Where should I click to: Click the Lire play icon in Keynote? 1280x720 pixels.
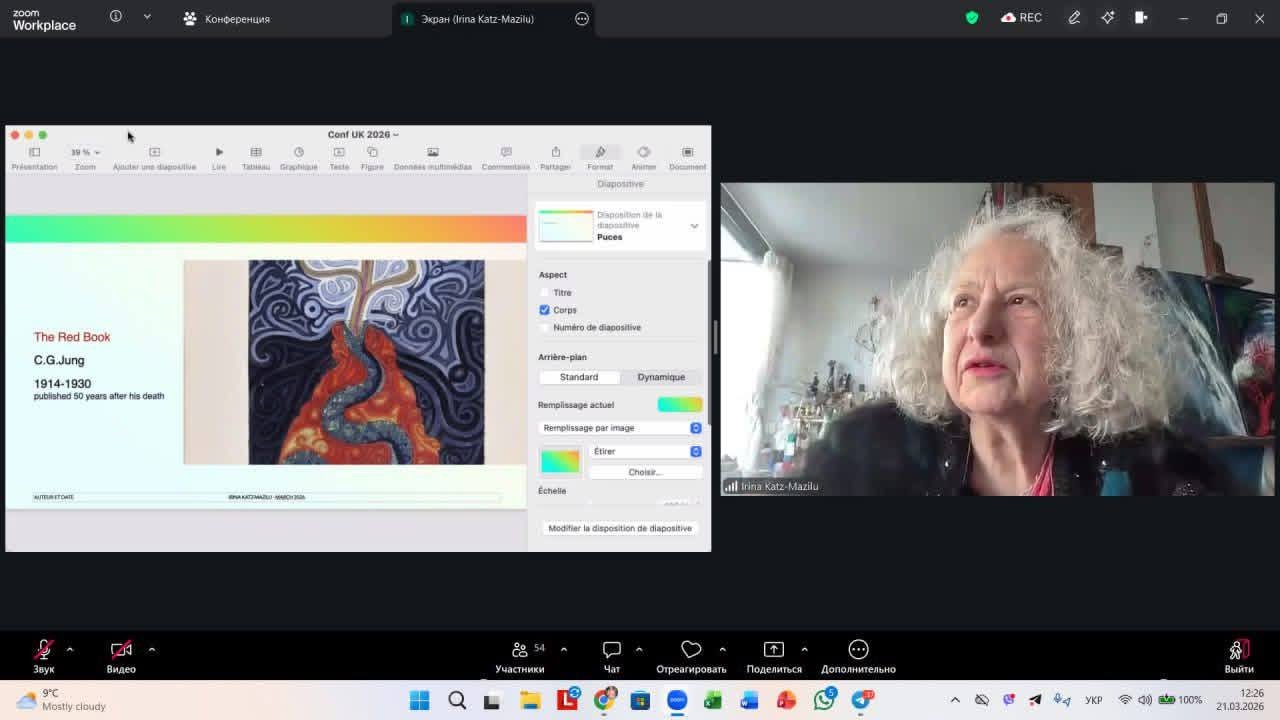(219, 152)
